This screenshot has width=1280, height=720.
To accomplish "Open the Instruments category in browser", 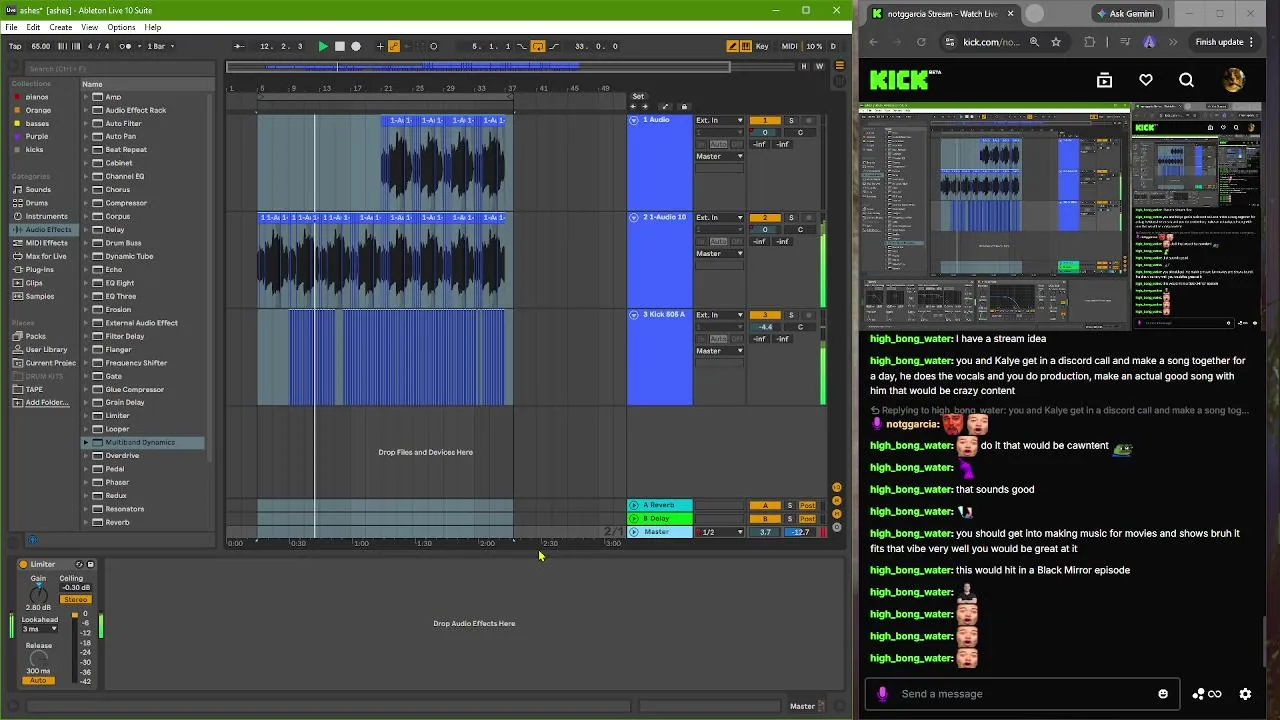I will [x=46, y=216].
